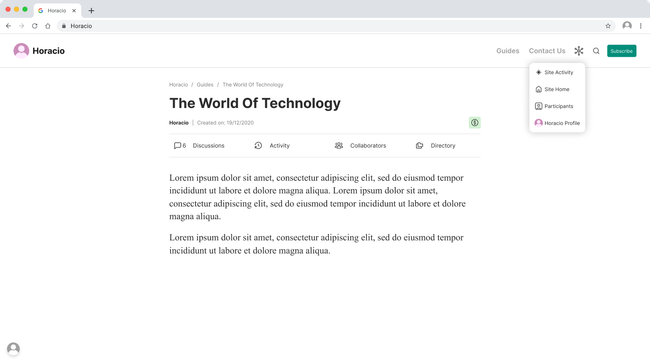Click The World Of Technology breadcrumb

(x=253, y=85)
